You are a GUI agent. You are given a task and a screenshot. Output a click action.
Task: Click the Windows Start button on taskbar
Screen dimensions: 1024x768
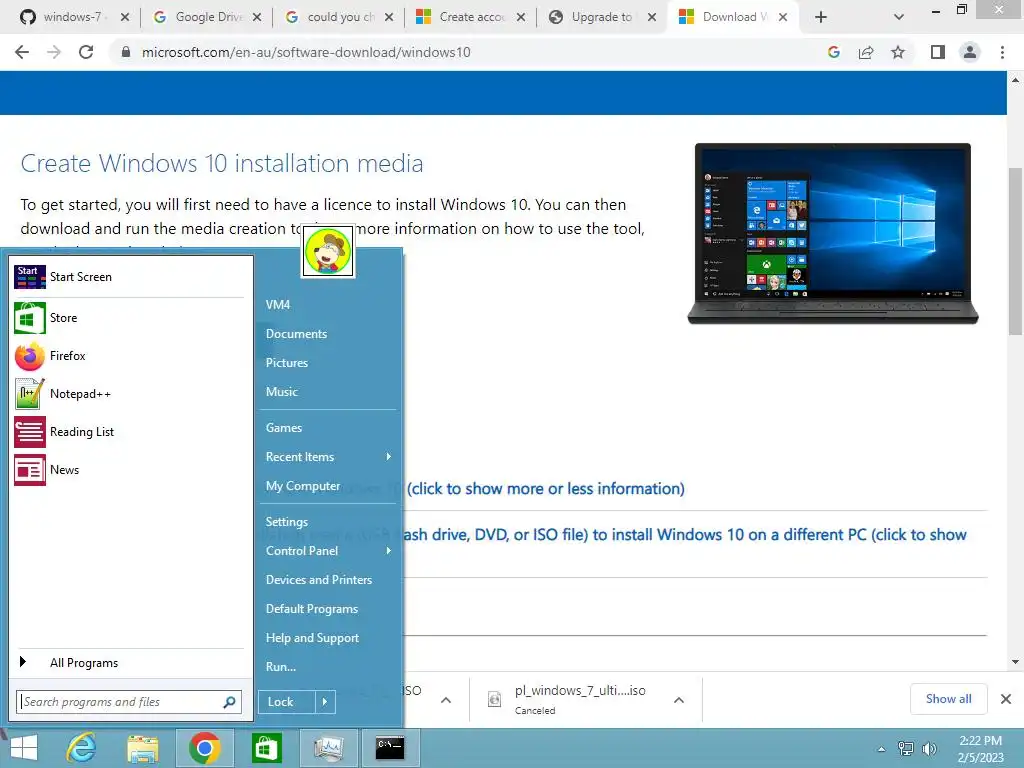[24, 748]
